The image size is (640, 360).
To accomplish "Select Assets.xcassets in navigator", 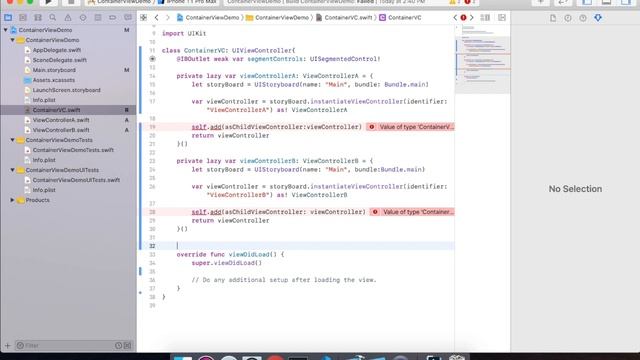I will click(x=53, y=80).
